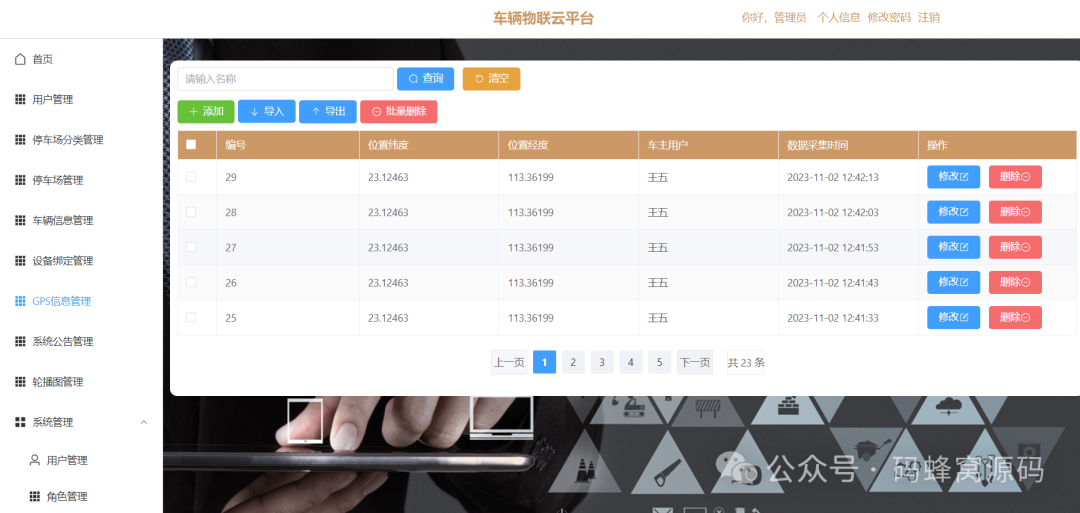Click the grid icon beside 设备绑定管理

[20, 261]
